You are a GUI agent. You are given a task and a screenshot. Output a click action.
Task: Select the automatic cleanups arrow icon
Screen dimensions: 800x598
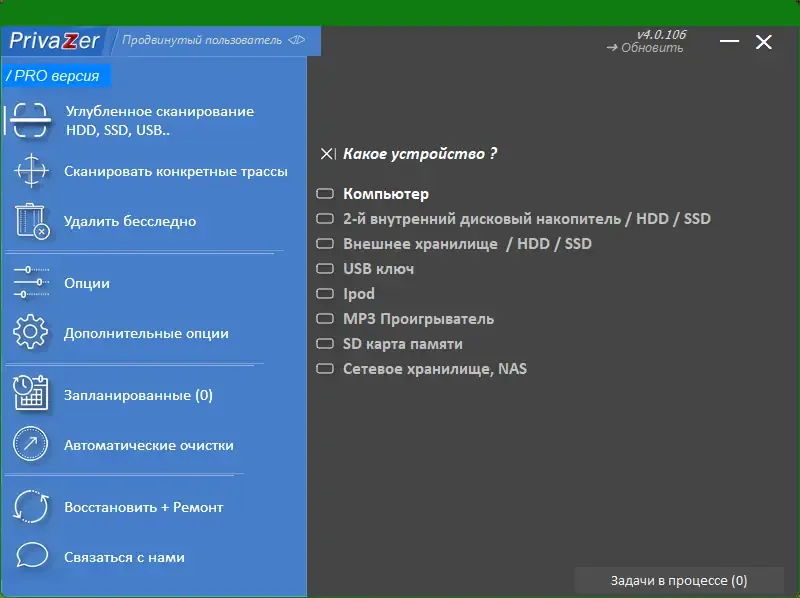[x=32, y=444]
